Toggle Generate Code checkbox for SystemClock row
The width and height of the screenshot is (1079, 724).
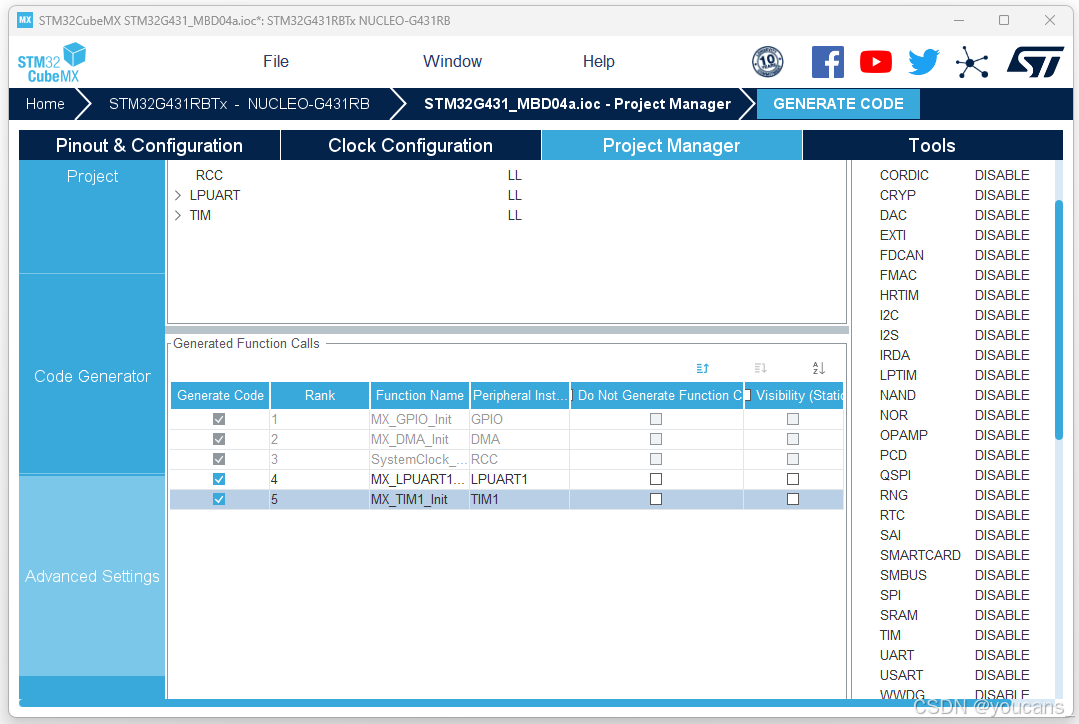point(219,459)
